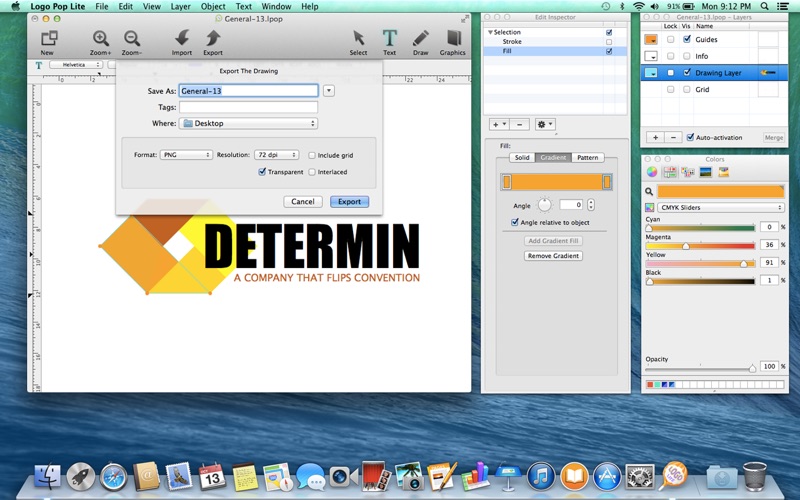Switch to the Gradient fill tab
Image resolution: width=800 pixels, height=500 pixels.
click(x=553, y=158)
